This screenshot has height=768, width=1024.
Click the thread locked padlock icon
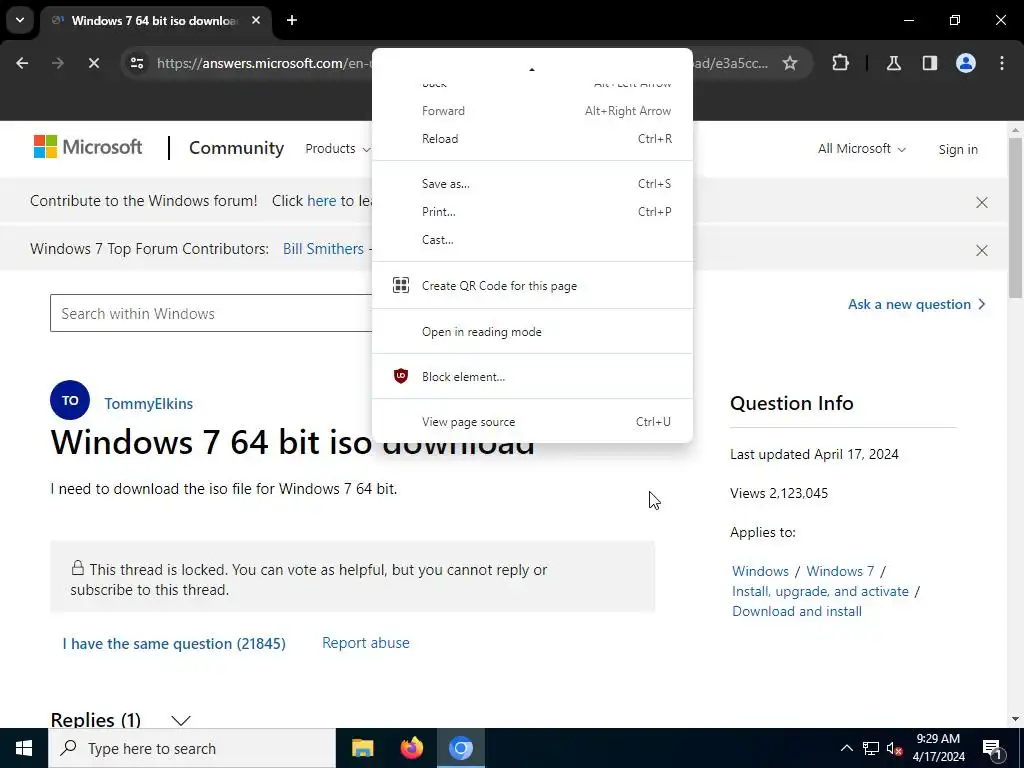[78, 568]
